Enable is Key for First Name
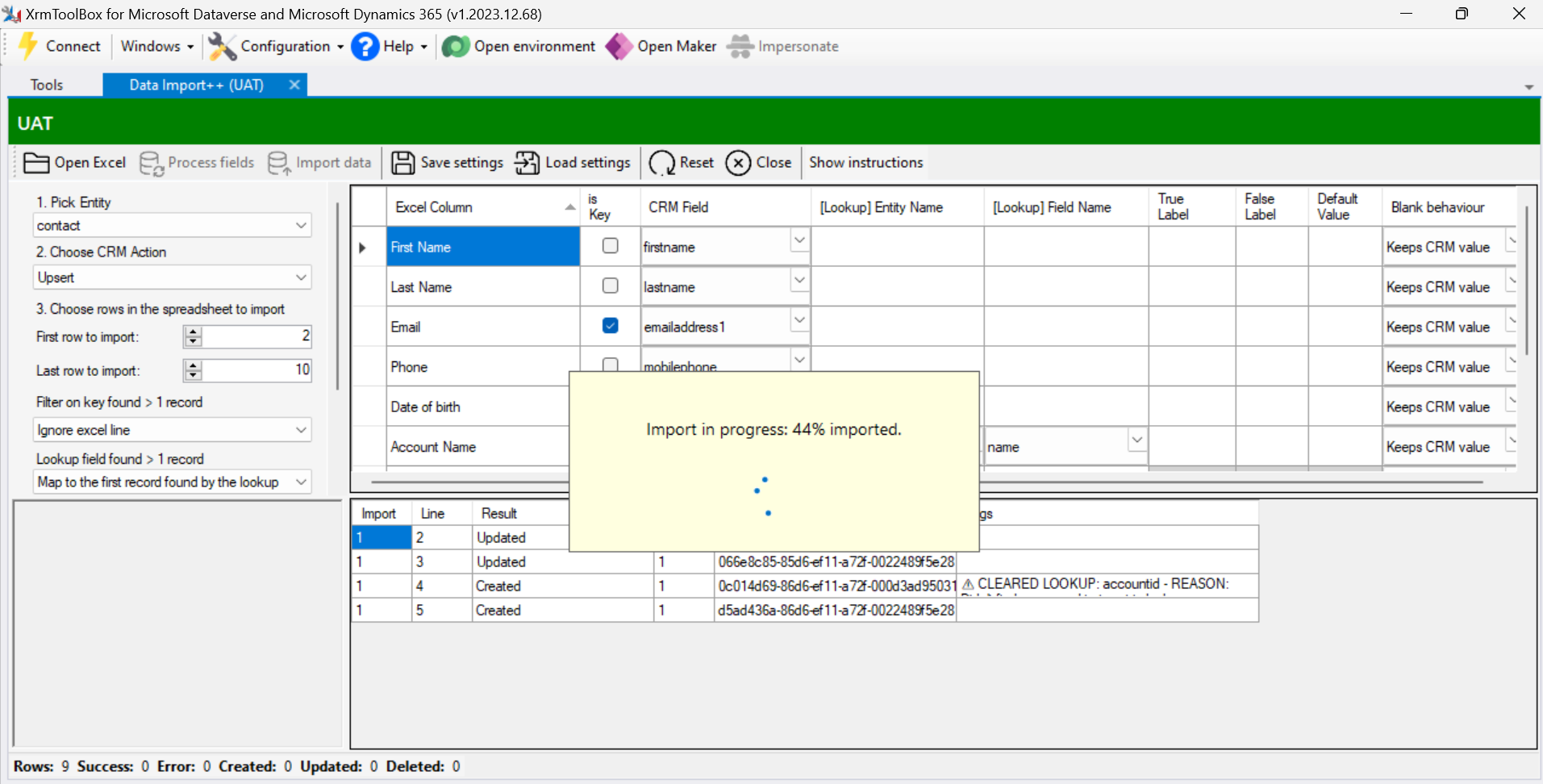The image size is (1543, 784). (611, 245)
